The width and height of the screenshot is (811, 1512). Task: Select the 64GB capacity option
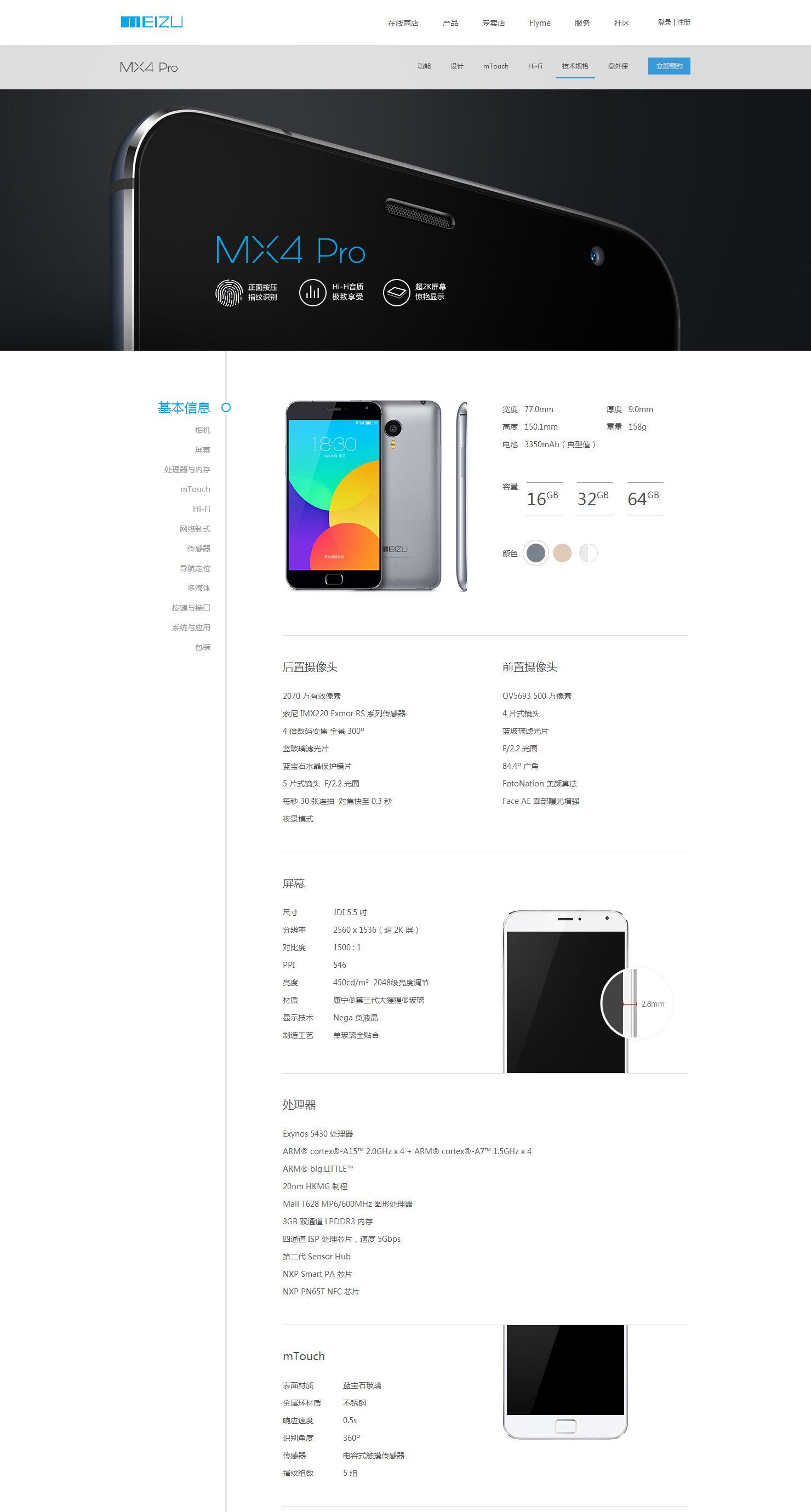645,499
